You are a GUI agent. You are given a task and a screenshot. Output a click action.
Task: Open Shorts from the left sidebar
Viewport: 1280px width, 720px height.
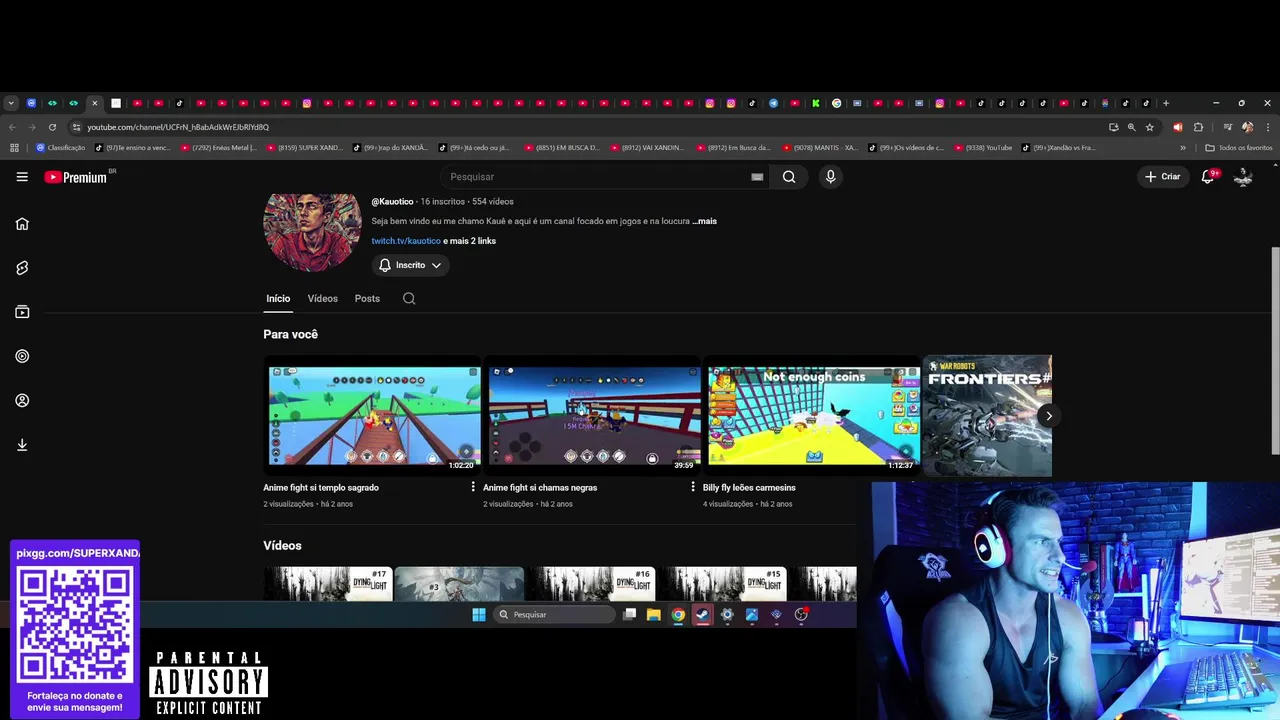tap(22, 268)
